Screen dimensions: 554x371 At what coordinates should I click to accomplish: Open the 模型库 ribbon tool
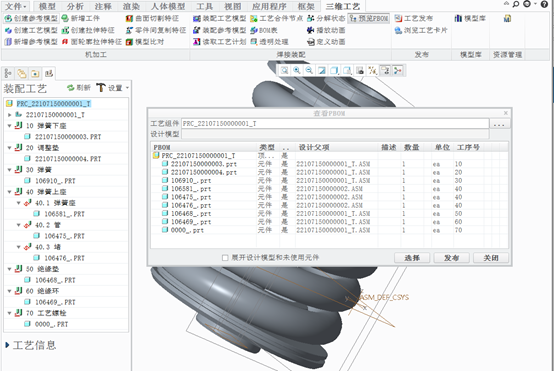coord(470,18)
